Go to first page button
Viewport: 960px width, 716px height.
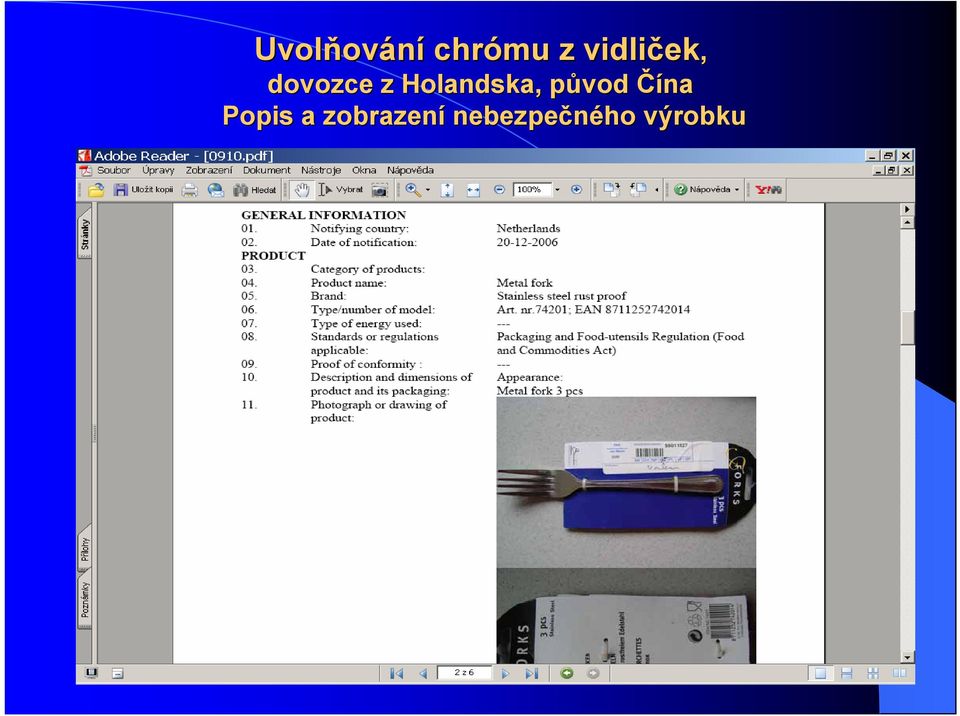point(397,674)
